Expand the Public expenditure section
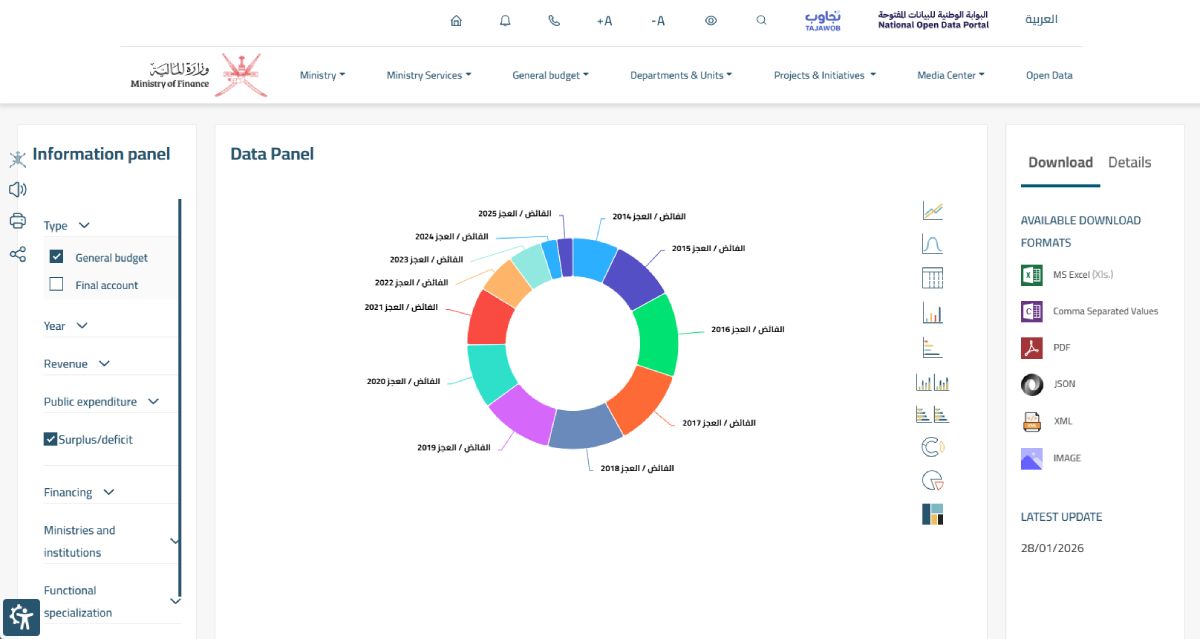The height and width of the screenshot is (639, 1200). click(101, 402)
